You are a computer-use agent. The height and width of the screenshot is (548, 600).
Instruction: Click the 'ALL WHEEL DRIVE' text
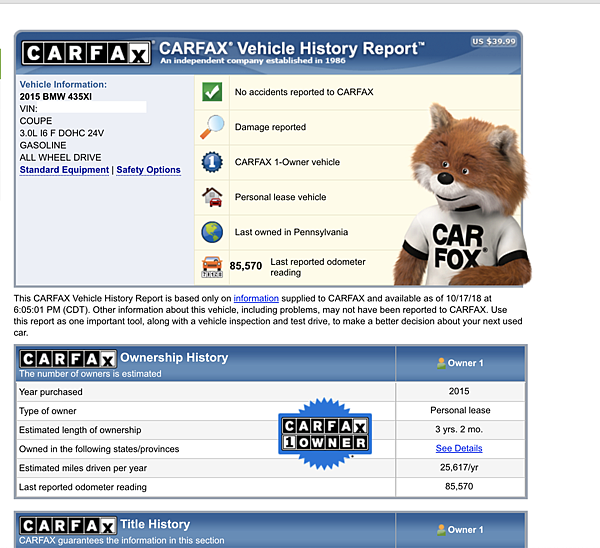click(60, 158)
